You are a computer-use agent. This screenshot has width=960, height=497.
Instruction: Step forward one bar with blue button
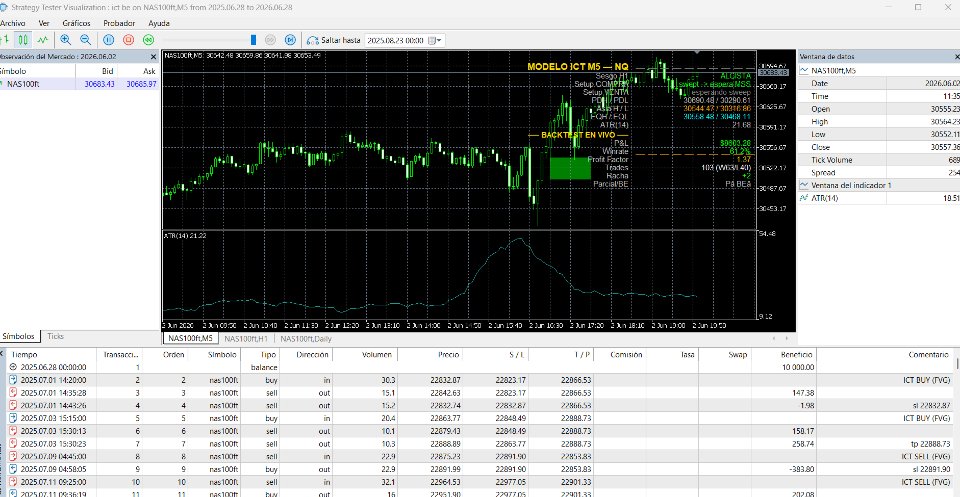point(290,40)
